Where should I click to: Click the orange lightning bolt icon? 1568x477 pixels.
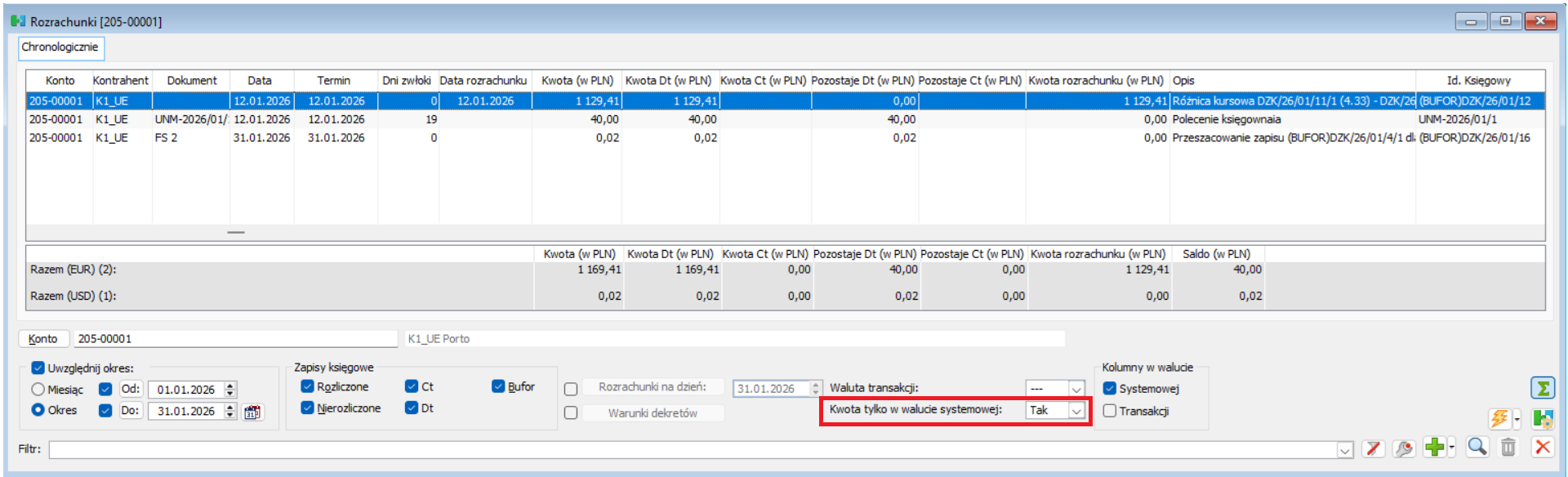(x=1499, y=419)
